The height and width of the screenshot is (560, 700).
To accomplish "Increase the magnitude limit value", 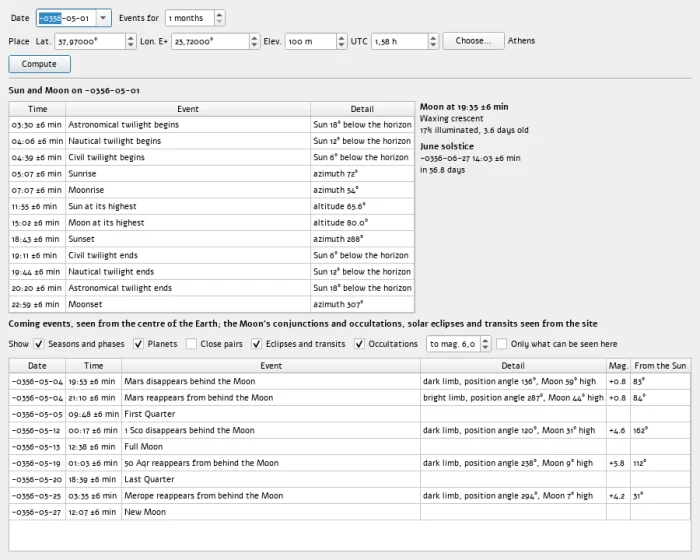I will click(485, 340).
